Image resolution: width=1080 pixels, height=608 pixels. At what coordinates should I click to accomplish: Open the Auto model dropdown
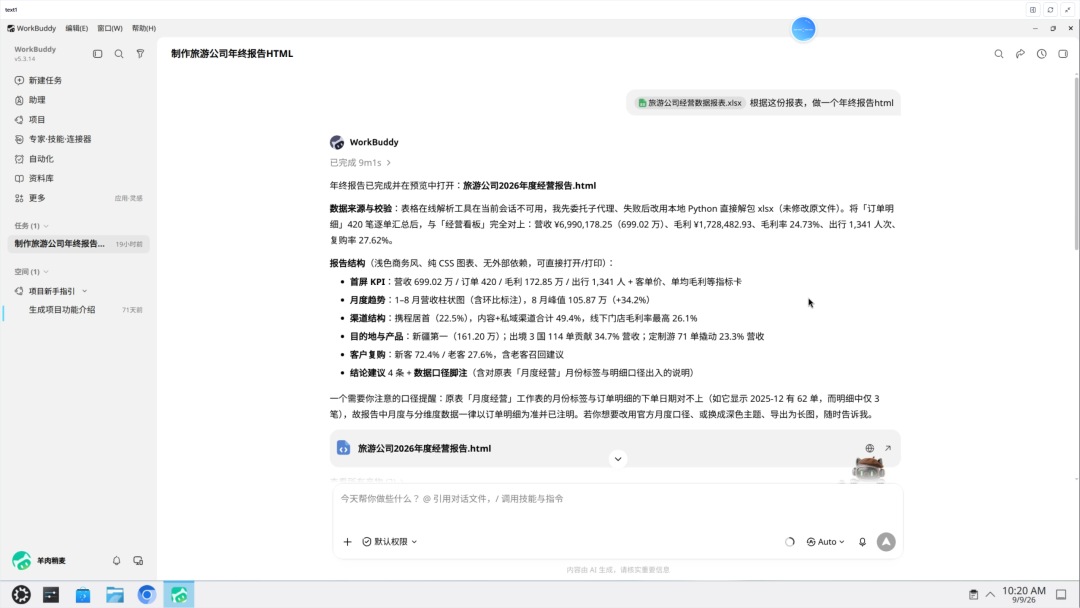(825, 542)
